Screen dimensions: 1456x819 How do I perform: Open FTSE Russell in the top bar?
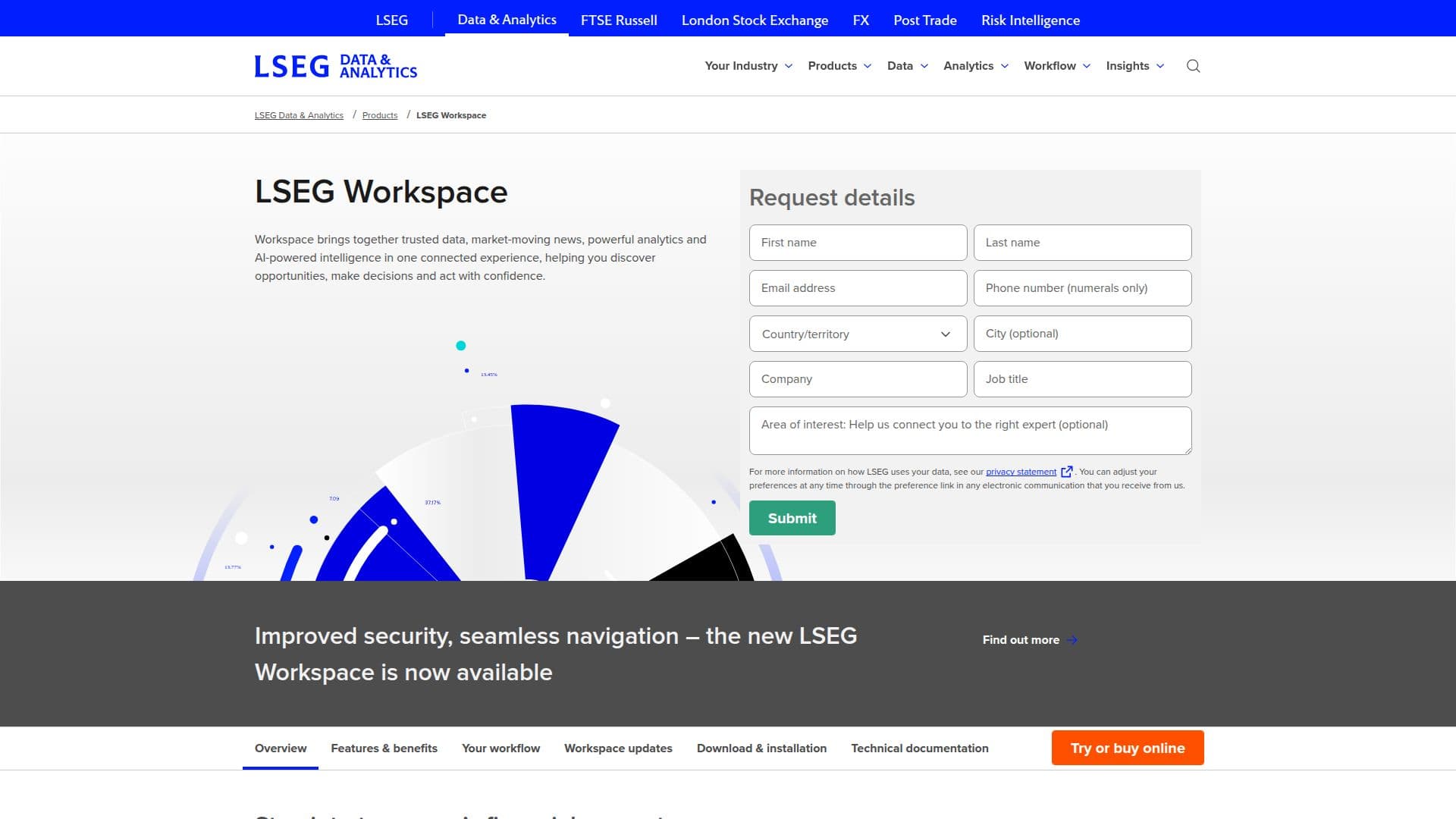(x=619, y=20)
